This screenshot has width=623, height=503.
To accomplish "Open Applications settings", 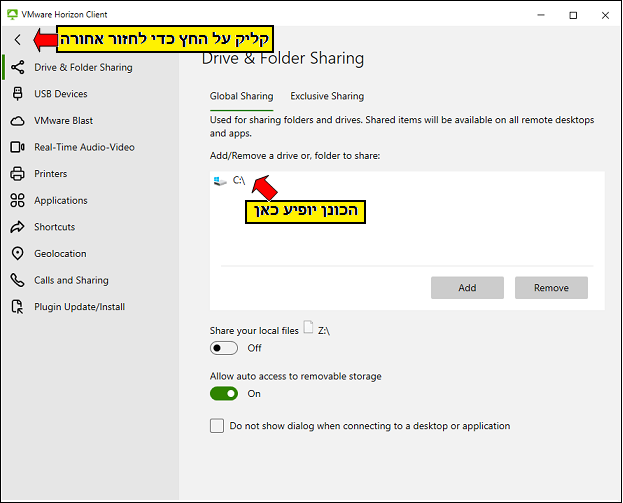I will pyautogui.click(x=90, y=200).
